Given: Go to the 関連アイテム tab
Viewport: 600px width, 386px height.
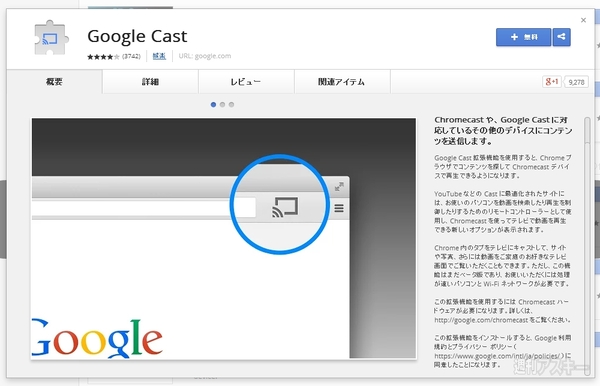Looking at the screenshot, I should click(x=341, y=81).
